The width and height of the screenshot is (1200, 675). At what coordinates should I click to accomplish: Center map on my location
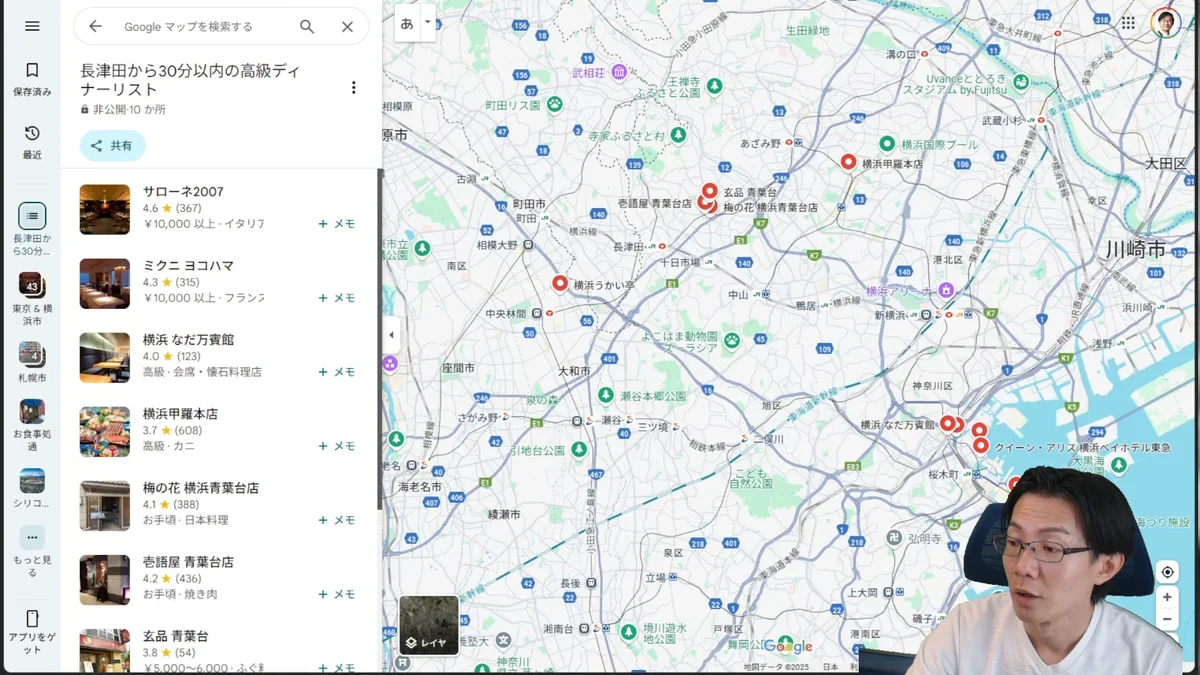(1167, 572)
